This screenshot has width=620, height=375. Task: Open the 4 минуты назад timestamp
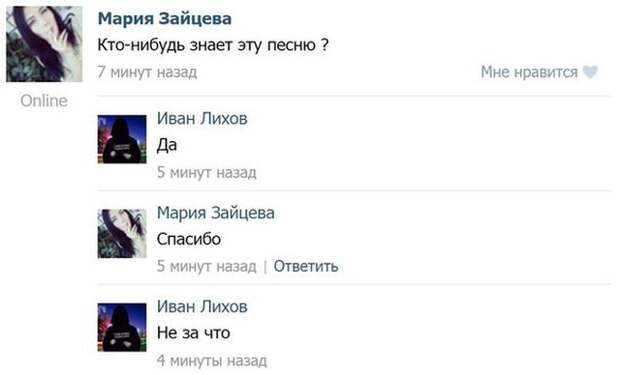[x=212, y=360]
